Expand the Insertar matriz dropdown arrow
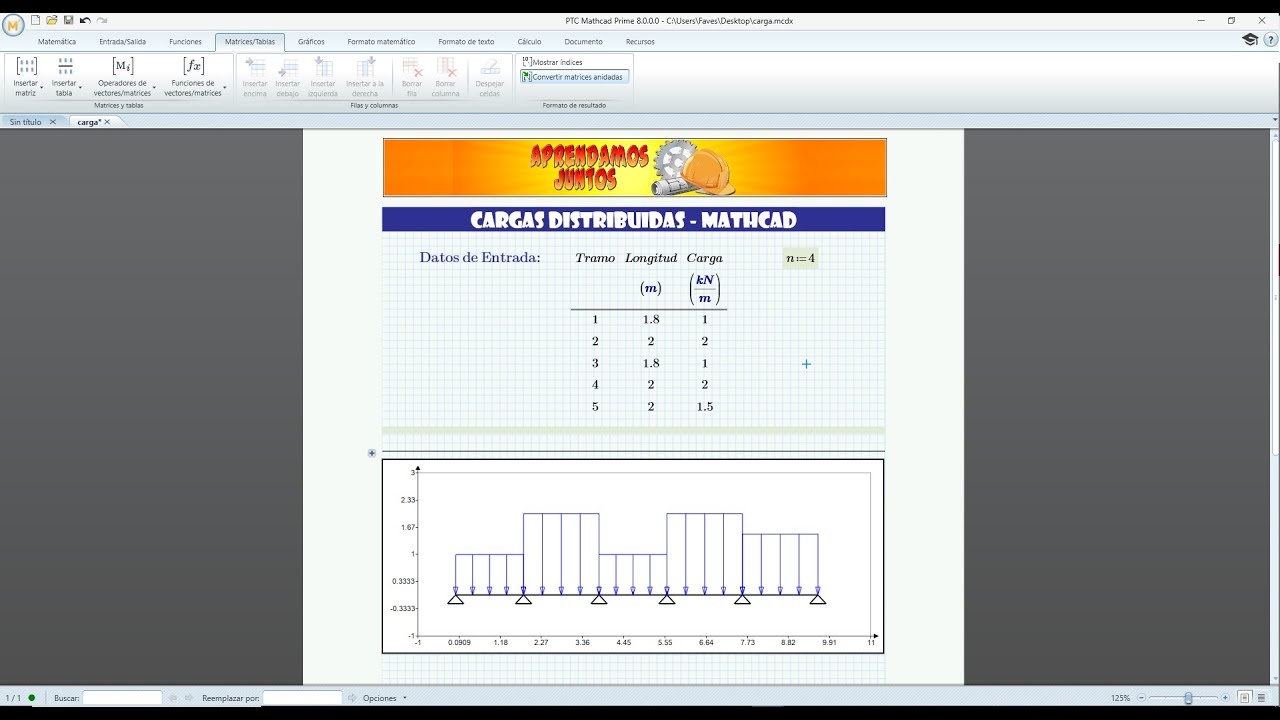Screen dimensions: 1280x720 pos(42,88)
